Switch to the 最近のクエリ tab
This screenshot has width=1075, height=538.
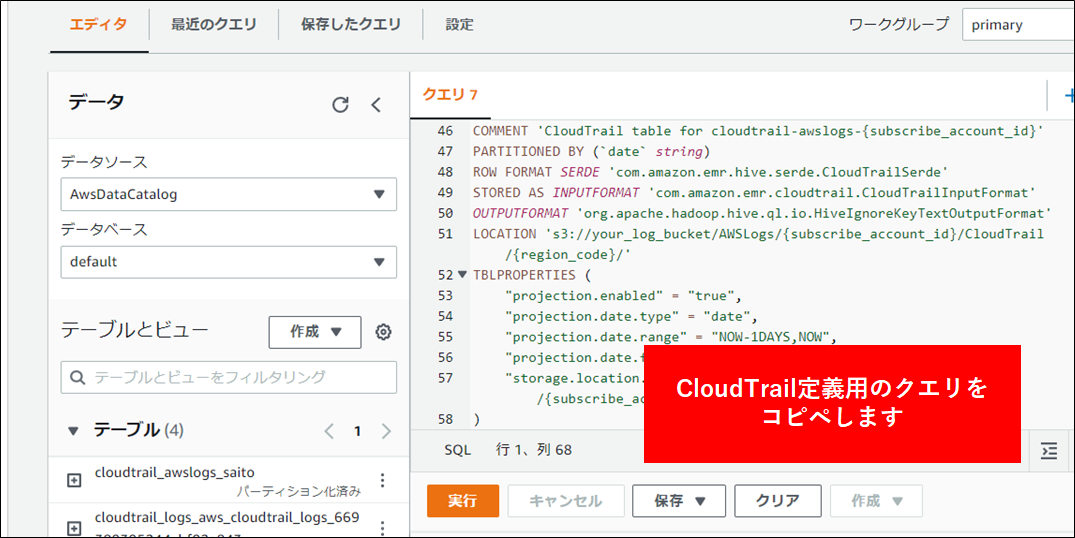click(213, 25)
